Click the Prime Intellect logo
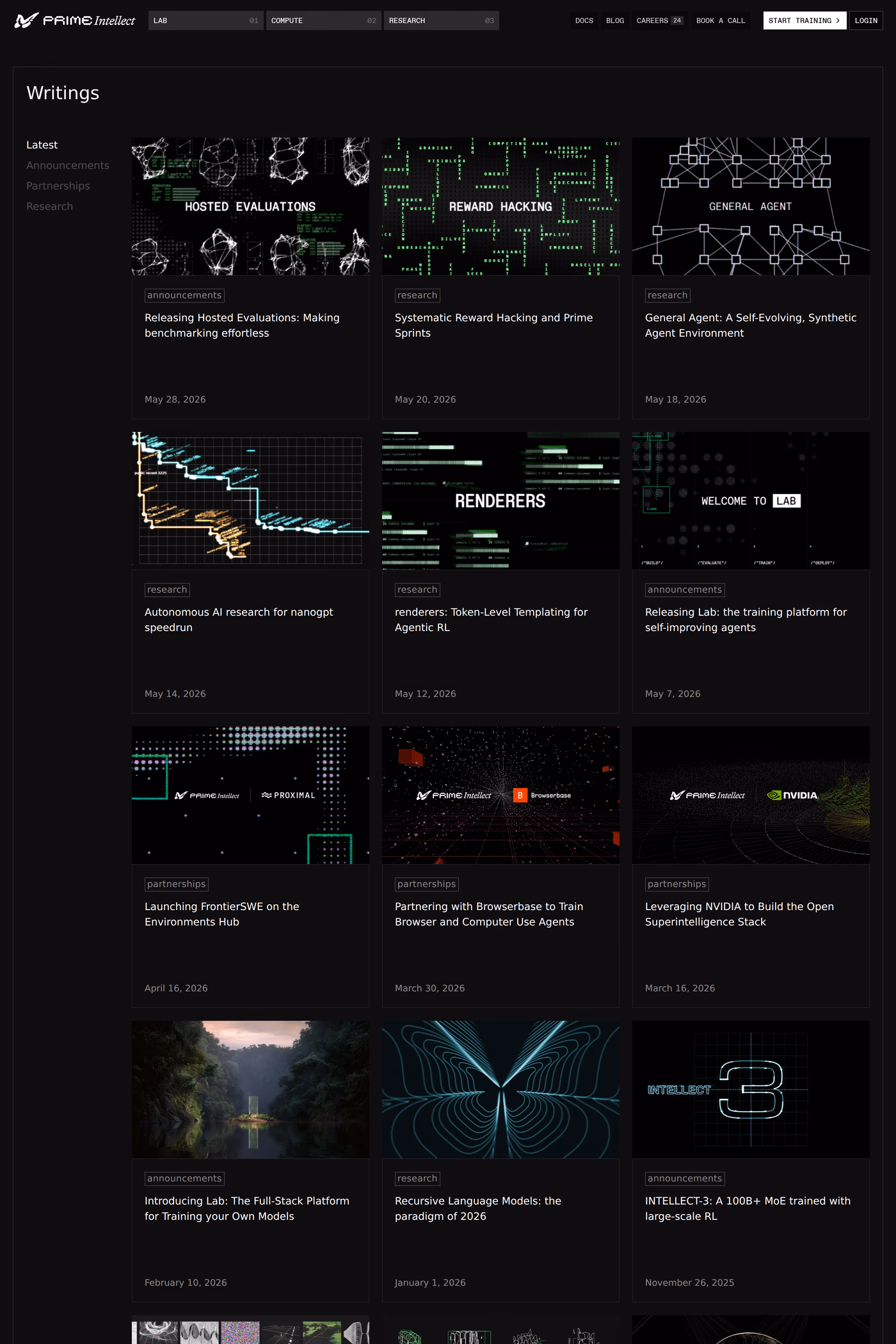The width and height of the screenshot is (896, 1344). click(x=75, y=20)
